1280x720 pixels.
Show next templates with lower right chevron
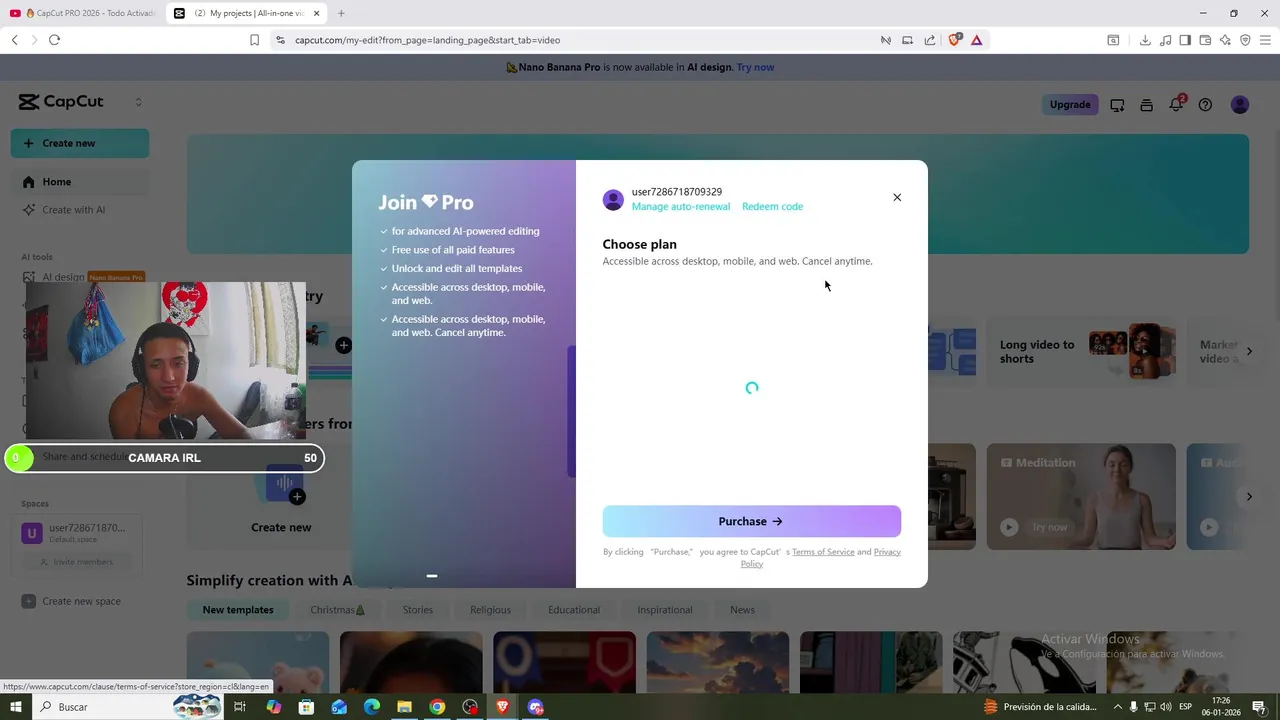(1249, 497)
